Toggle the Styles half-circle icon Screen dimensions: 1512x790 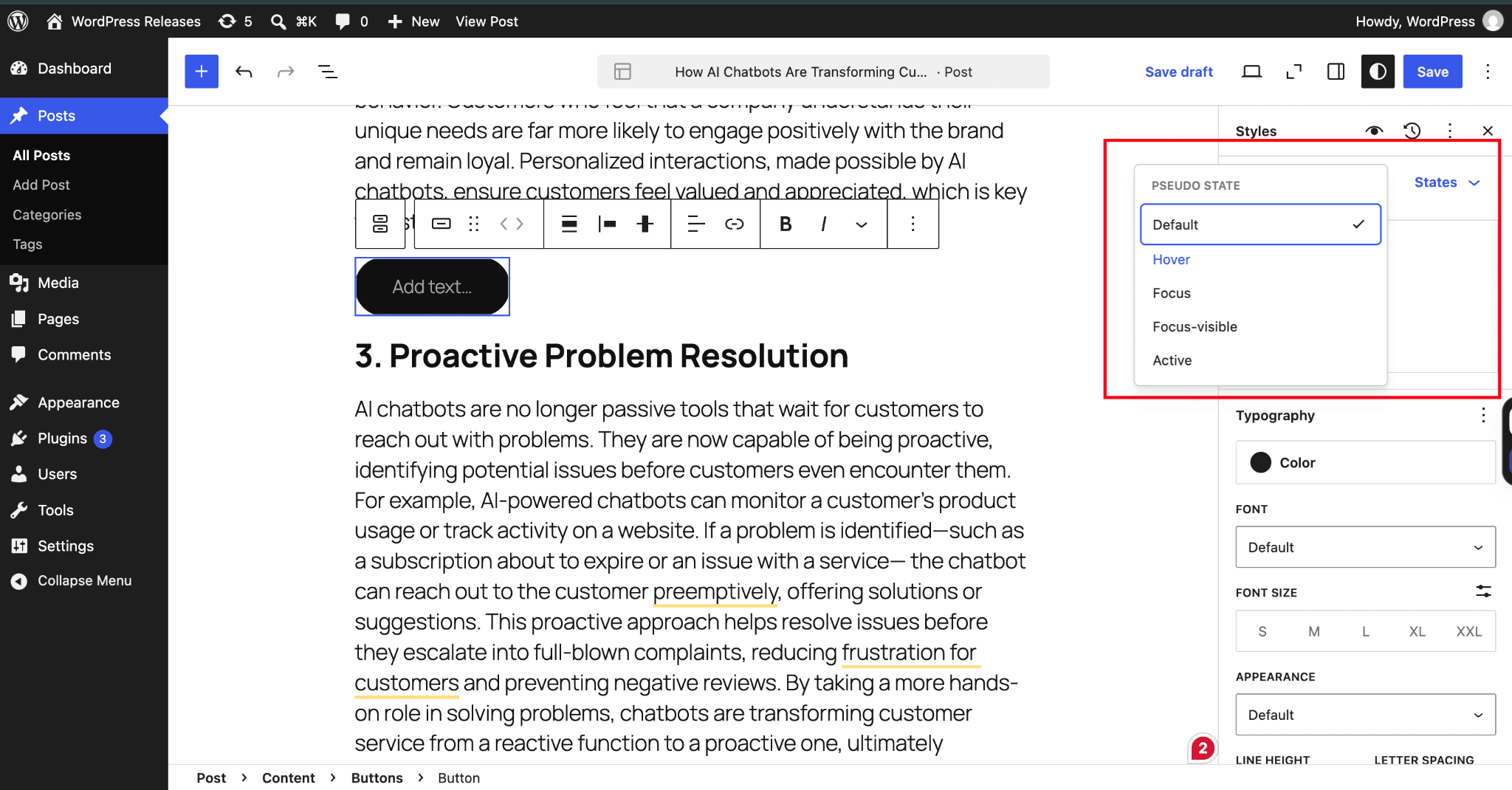[1378, 72]
